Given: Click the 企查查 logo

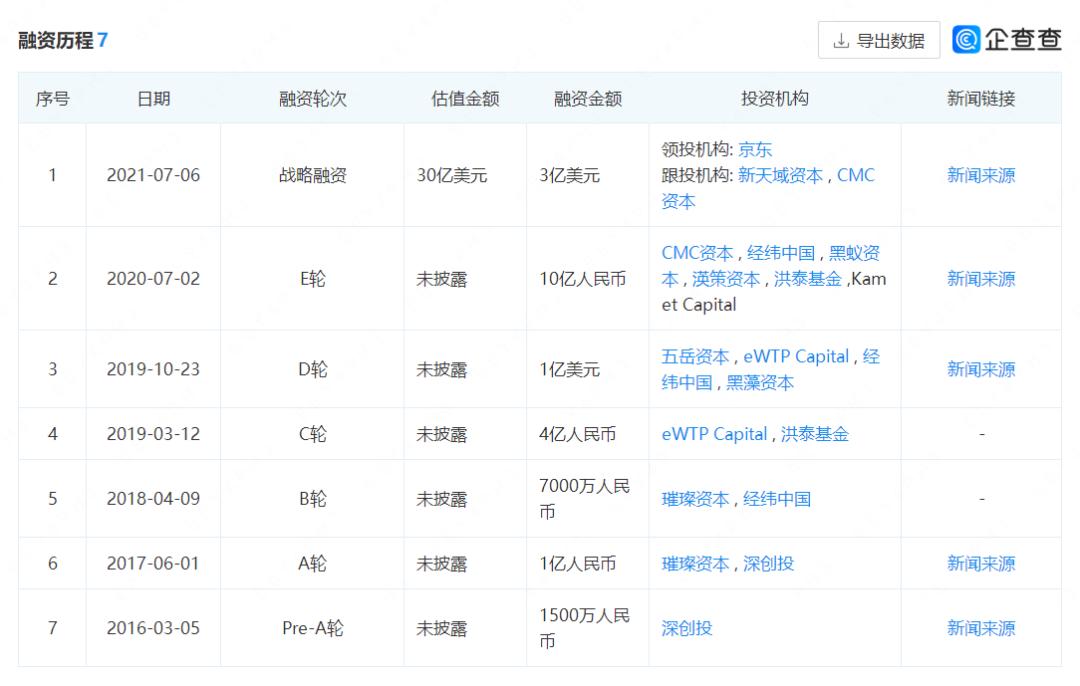Looking at the screenshot, I should tap(1006, 39).
